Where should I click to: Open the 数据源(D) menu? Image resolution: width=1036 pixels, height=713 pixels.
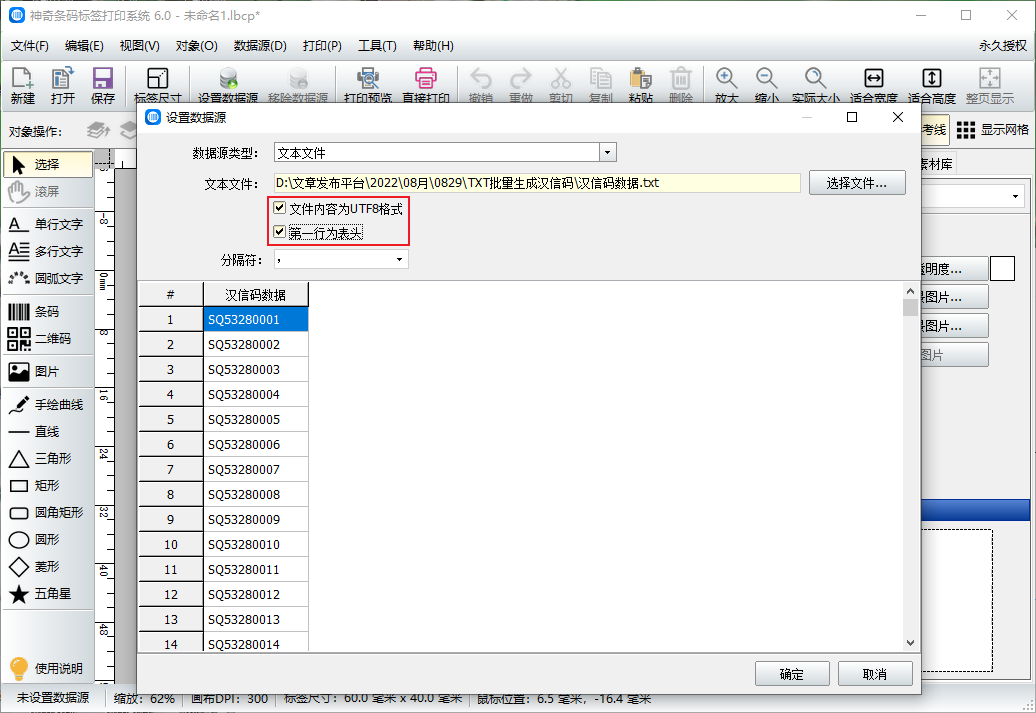(x=260, y=46)
